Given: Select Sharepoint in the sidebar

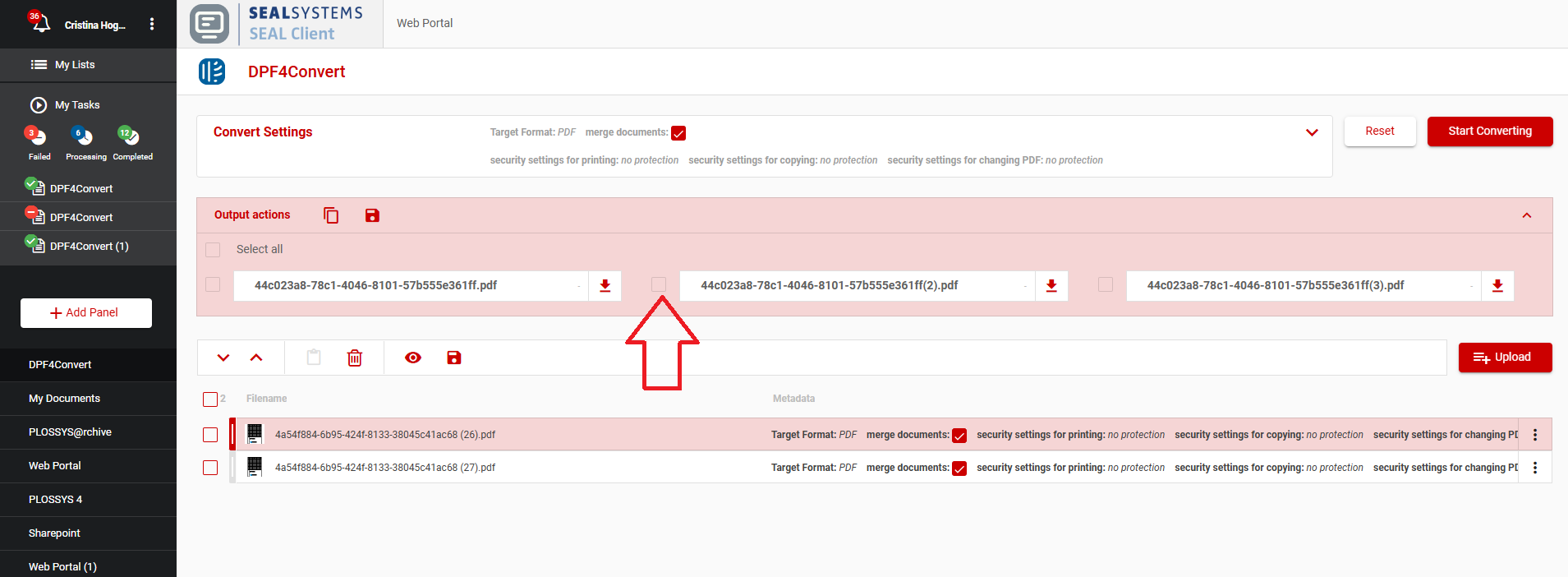Looking at the screenshot, I should pos(54,533).
